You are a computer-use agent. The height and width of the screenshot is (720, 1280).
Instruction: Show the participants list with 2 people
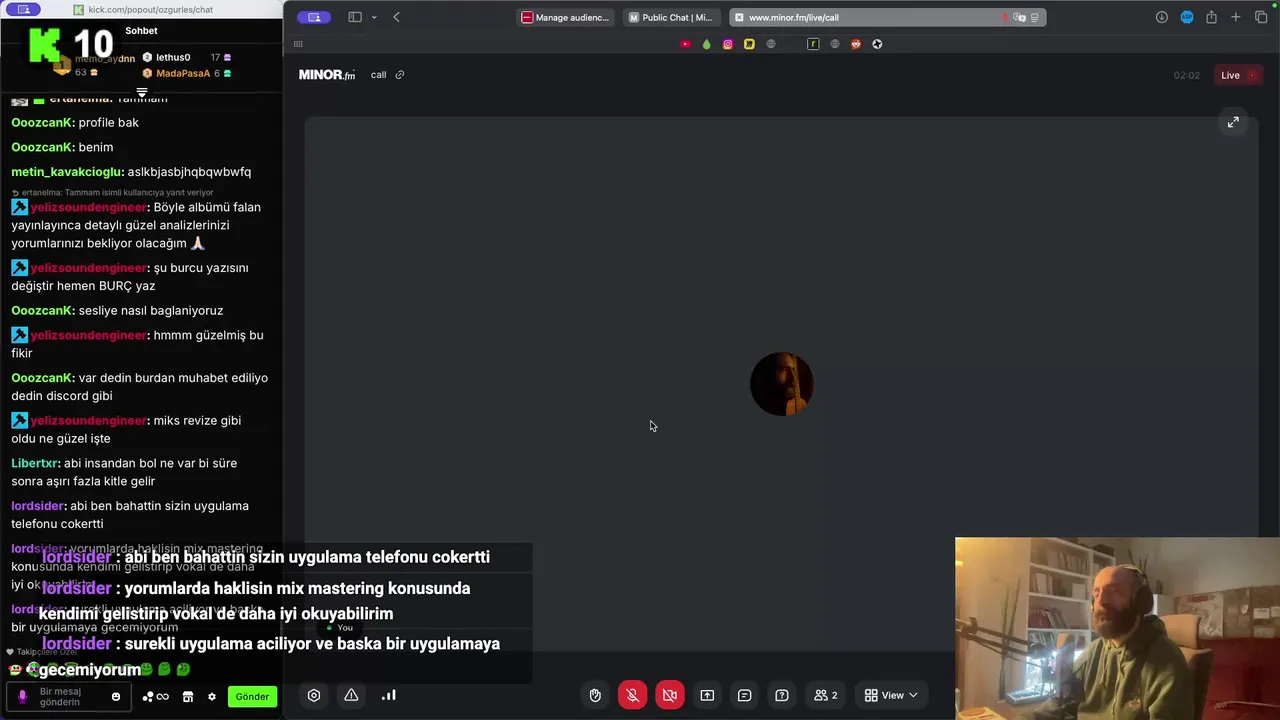click(x=826, y=695)
